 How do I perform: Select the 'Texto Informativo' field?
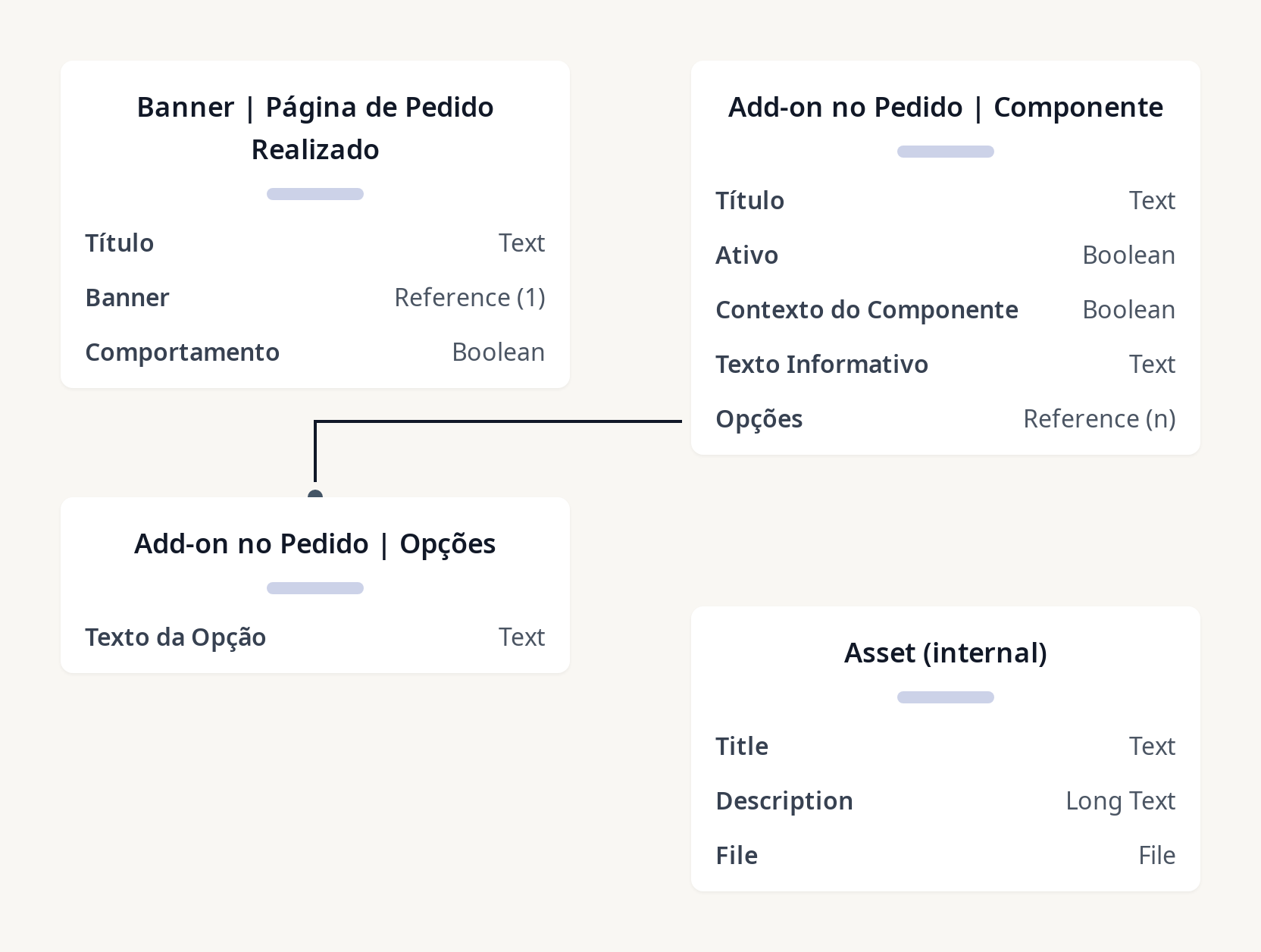coord(821,365)
